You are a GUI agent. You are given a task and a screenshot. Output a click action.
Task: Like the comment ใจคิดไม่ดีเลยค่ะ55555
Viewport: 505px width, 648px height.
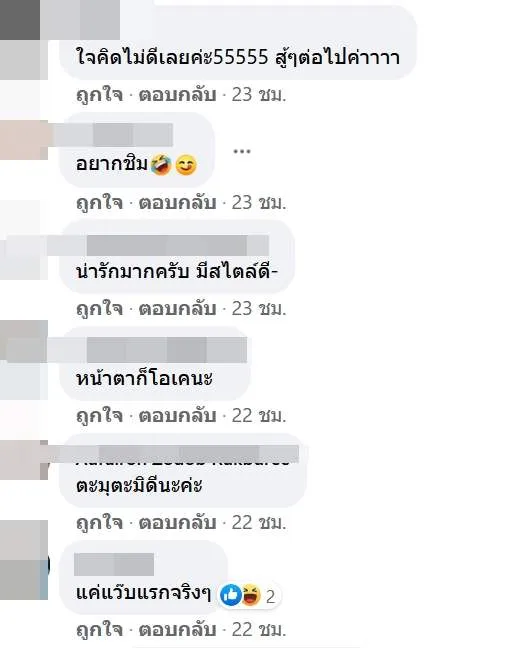(100, 95)
